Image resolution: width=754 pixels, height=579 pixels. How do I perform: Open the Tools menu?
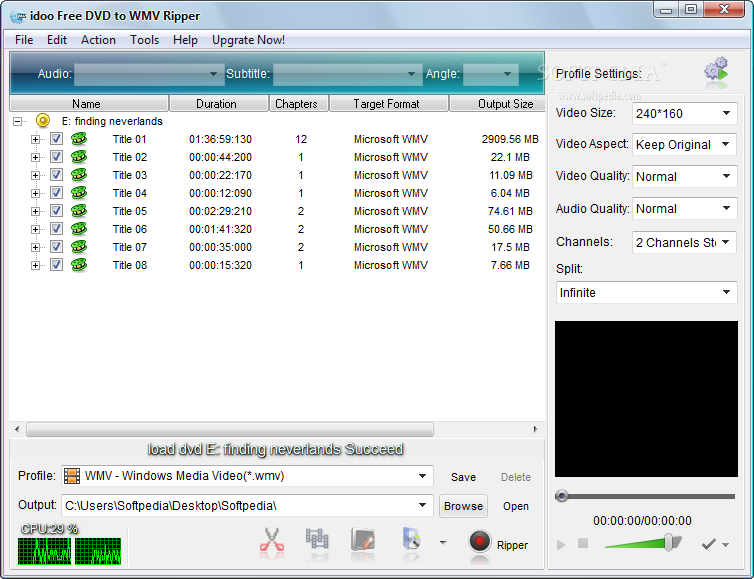(144, 40)
